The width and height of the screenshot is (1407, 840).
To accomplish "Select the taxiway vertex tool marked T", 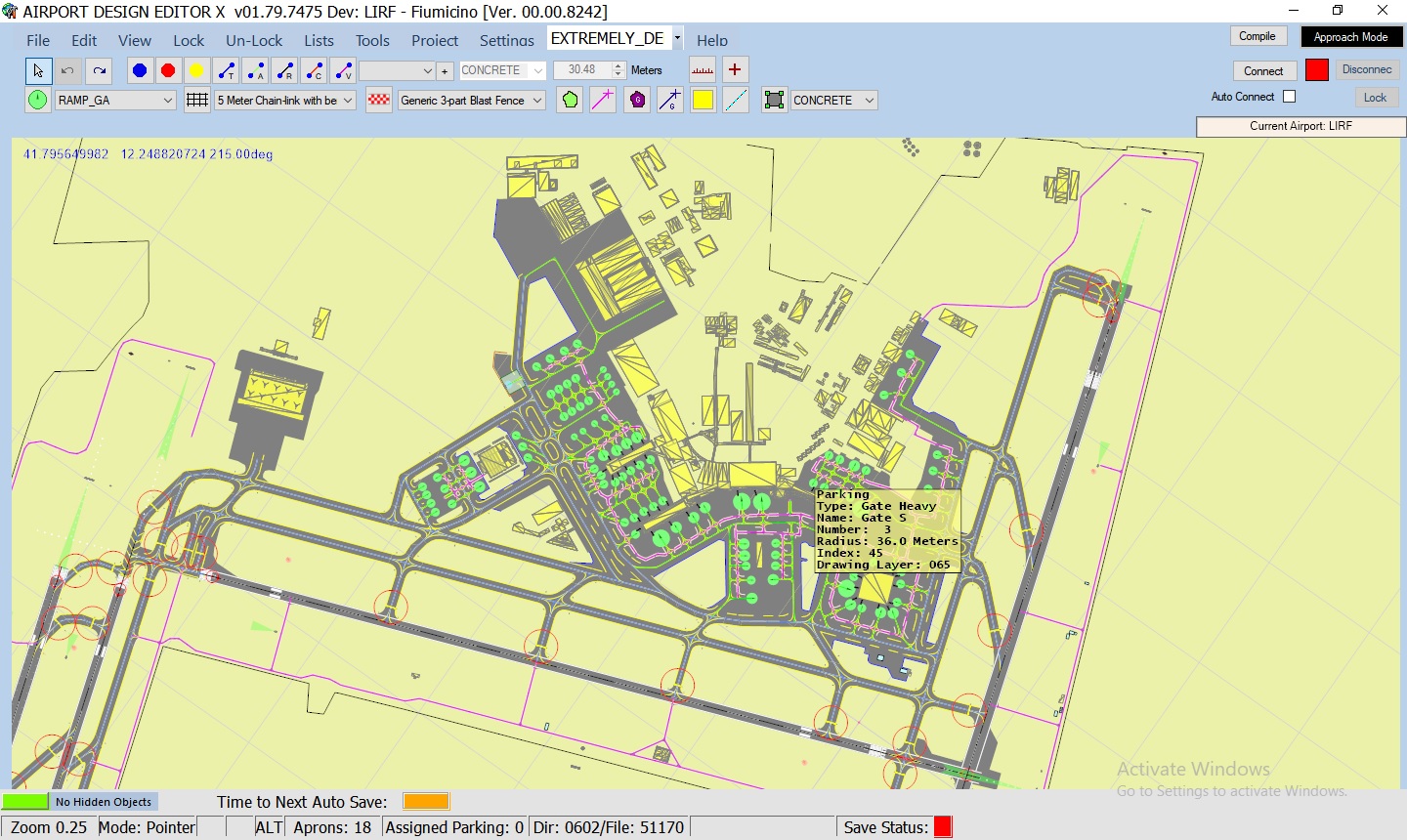I will click(x=224, y=69).
